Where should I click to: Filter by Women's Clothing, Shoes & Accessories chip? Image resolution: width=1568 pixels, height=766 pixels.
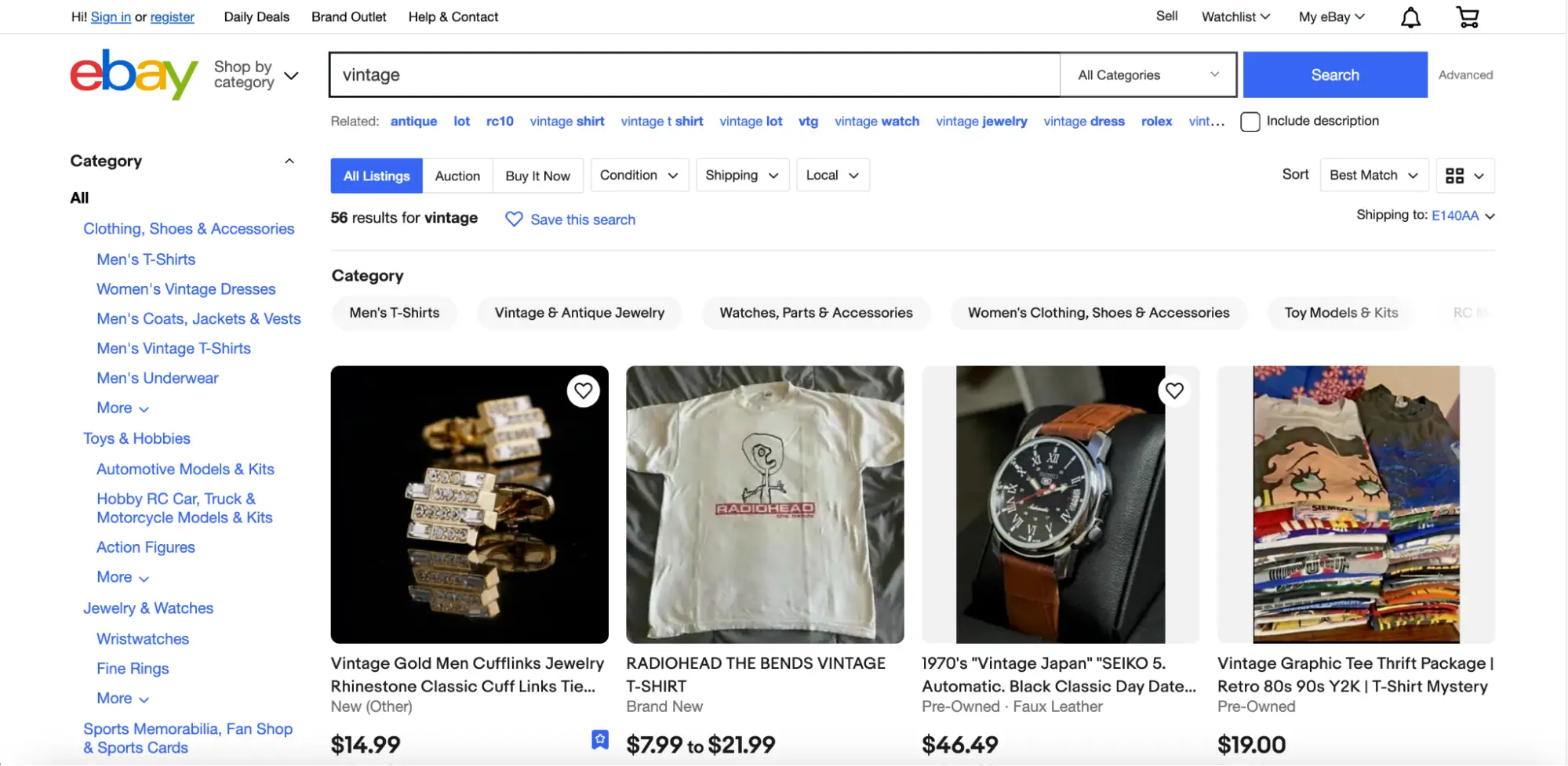click(1098, 313)
